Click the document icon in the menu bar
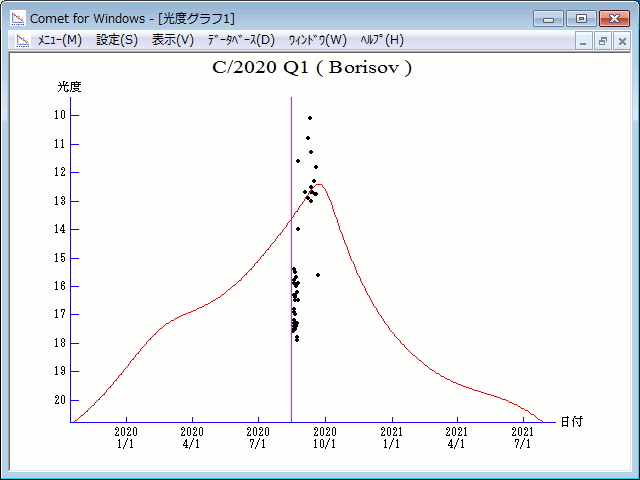 (x=23, y=40)
